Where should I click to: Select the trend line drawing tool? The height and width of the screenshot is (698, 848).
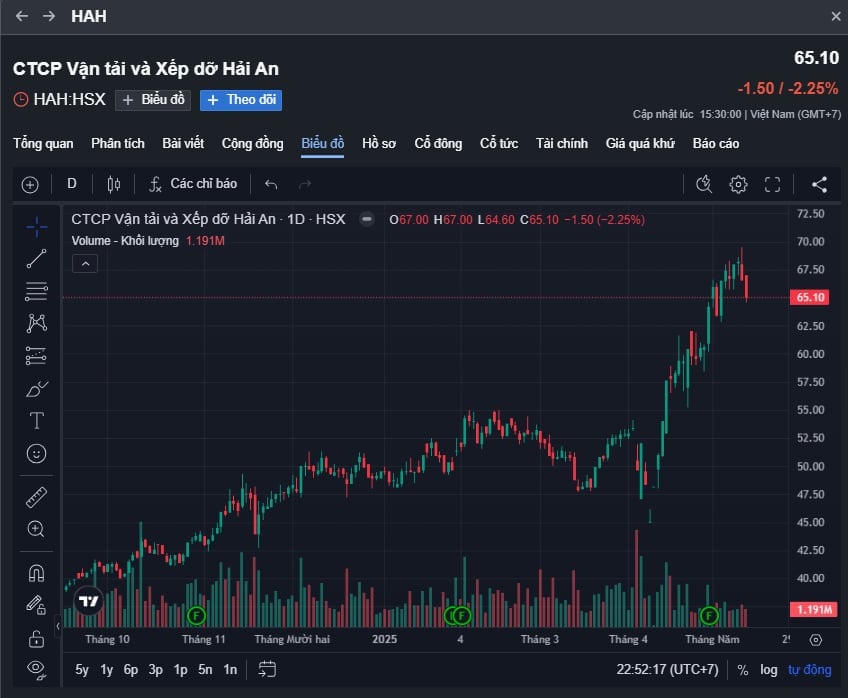click(36, 258)
